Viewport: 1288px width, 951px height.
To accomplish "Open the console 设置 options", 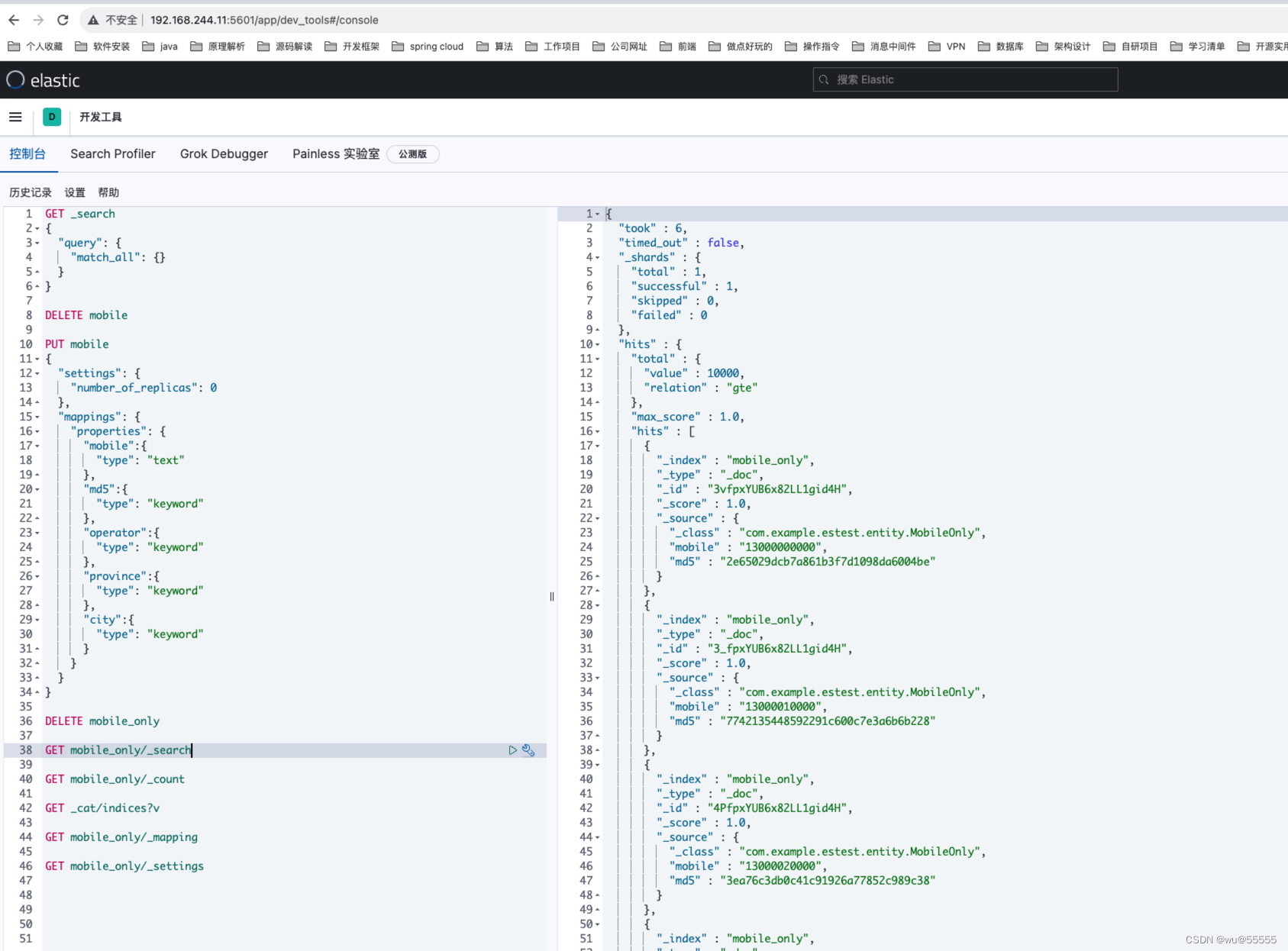I will point(74,192).
